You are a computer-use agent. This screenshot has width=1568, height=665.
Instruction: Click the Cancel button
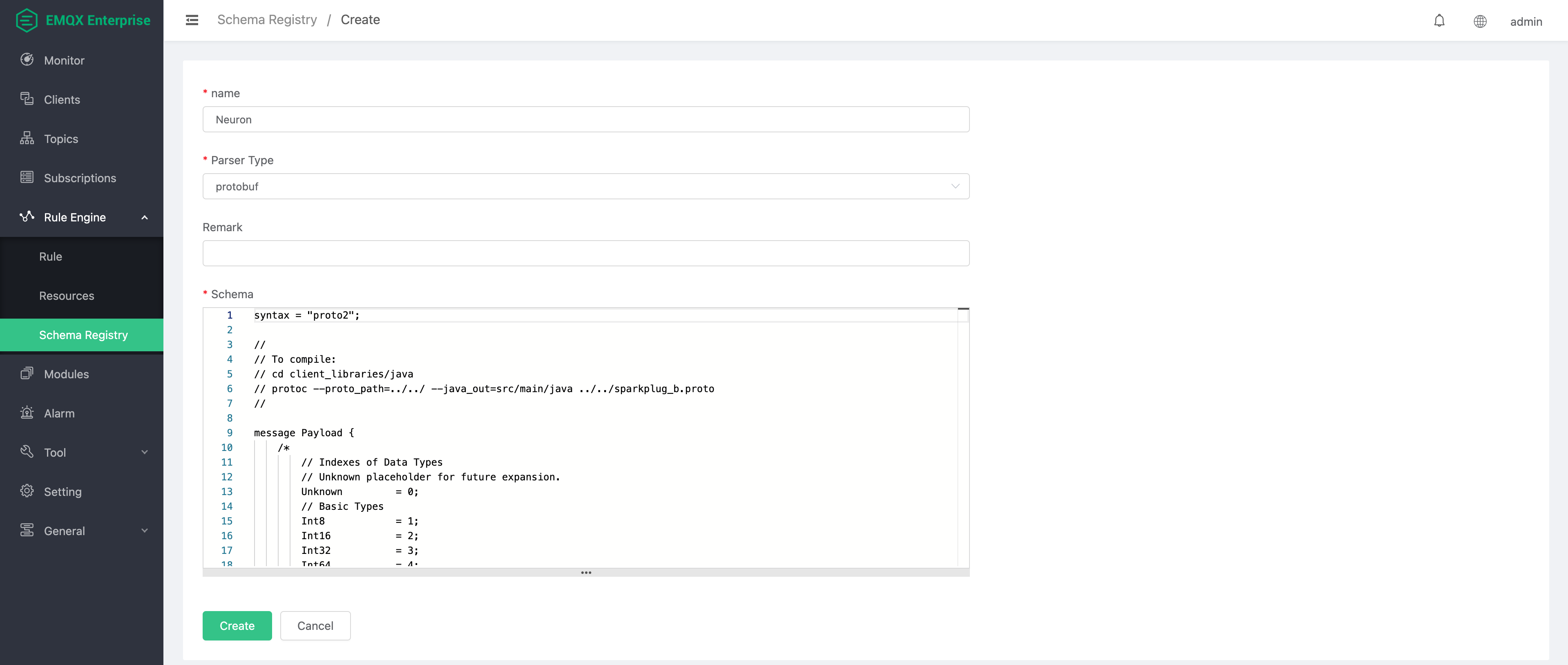pyautogui.click(x=315, y=625)
